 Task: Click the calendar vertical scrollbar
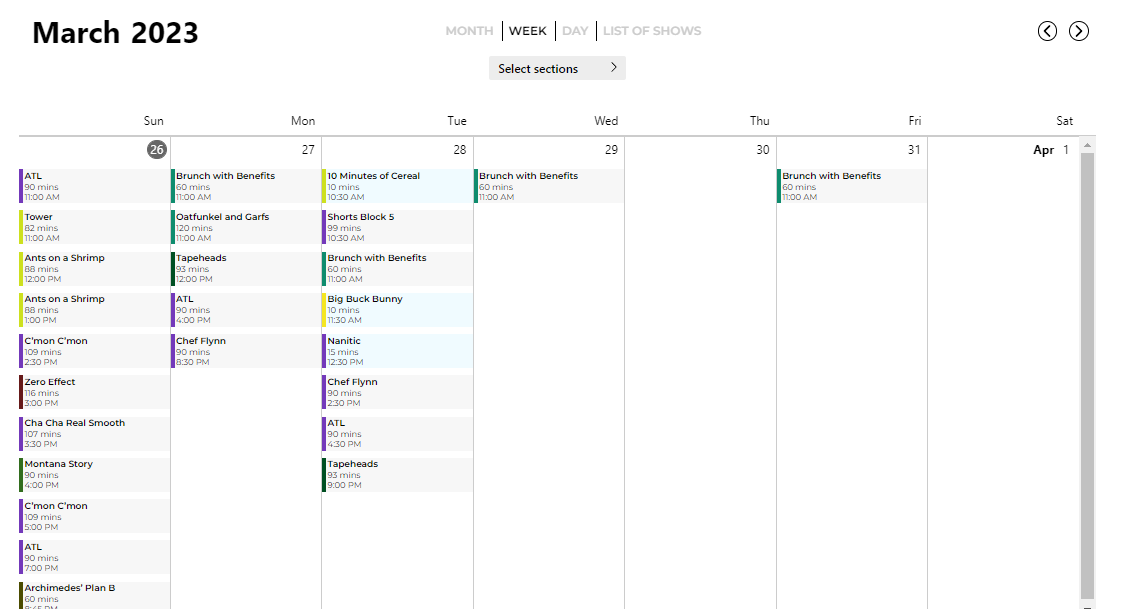1087,375
